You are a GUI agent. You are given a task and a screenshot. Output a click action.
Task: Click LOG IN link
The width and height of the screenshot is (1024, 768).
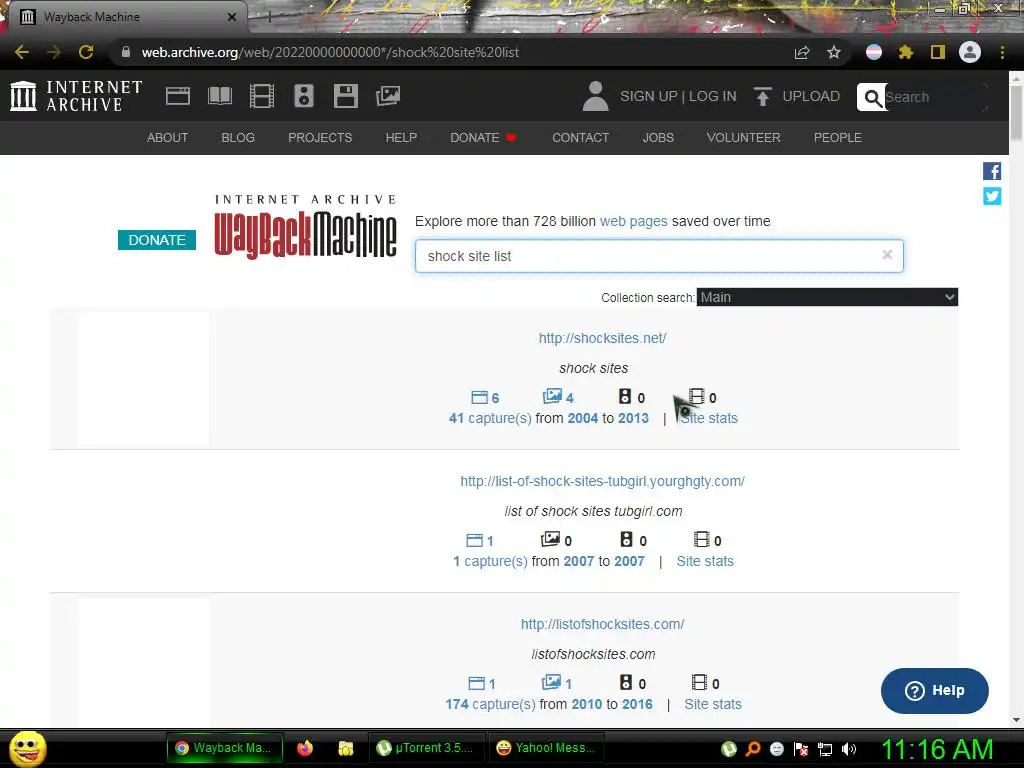click(x=712, y=96)
